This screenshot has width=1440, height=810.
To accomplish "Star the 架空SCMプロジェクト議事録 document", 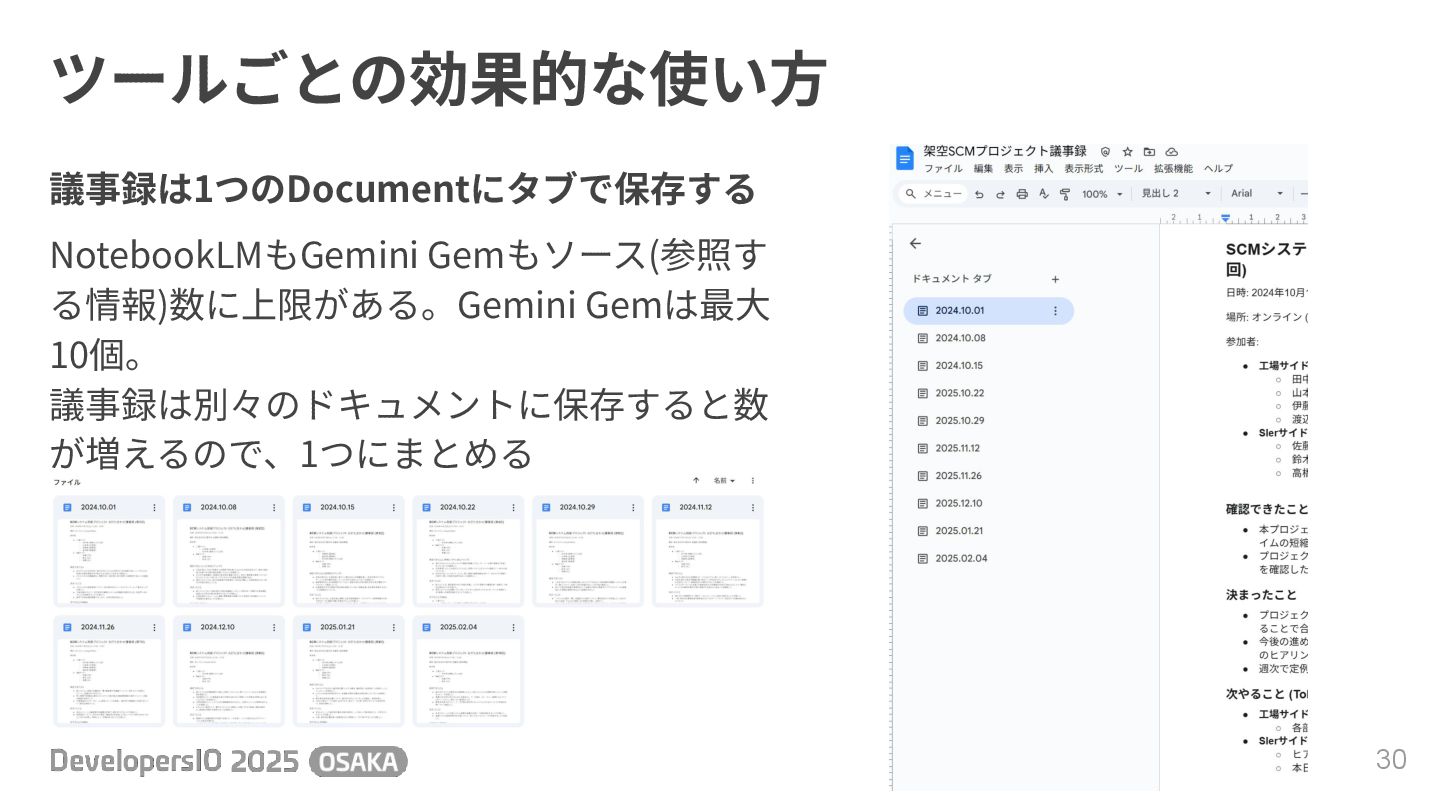I will (x=1127, y=151).
